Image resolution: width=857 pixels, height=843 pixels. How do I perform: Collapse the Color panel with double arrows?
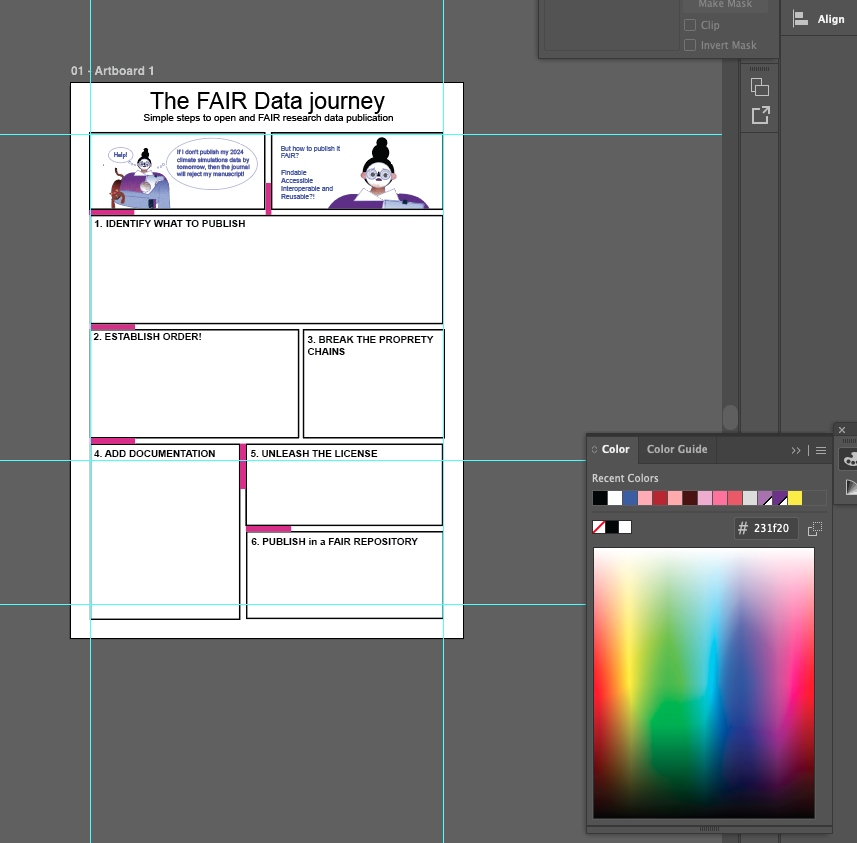click(796, 450)
